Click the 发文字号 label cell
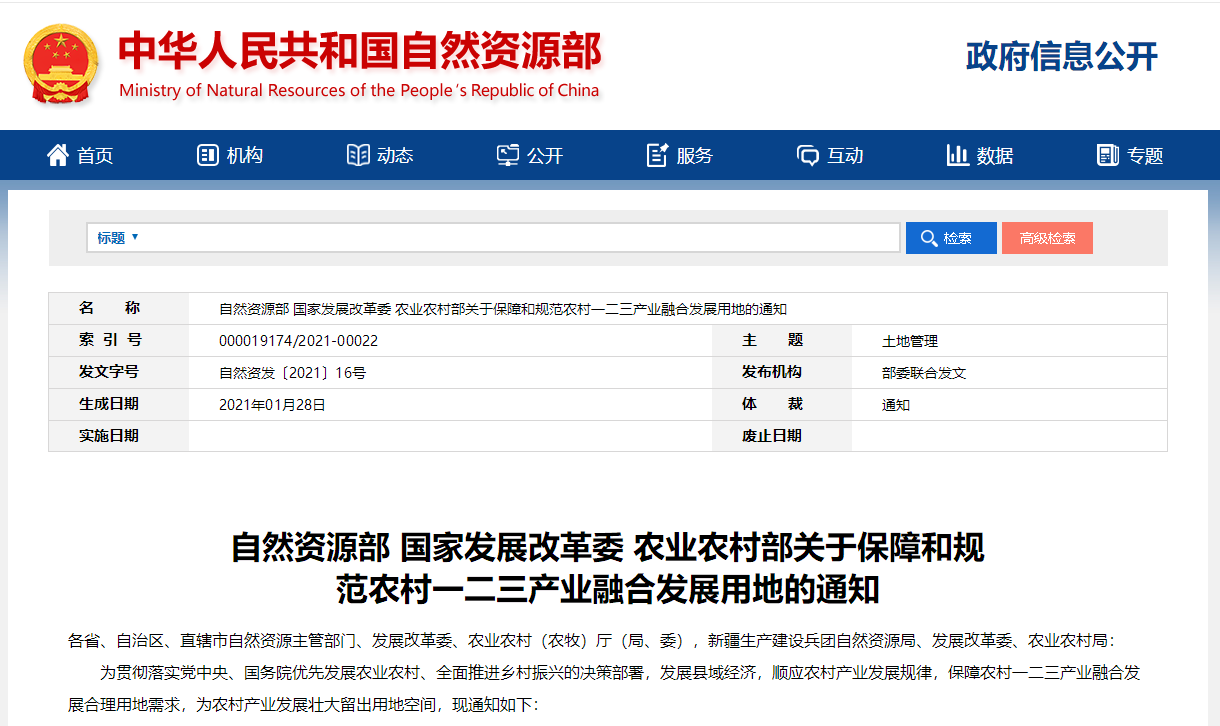This screenshot has height=726, width=1220. pos(119,372)
